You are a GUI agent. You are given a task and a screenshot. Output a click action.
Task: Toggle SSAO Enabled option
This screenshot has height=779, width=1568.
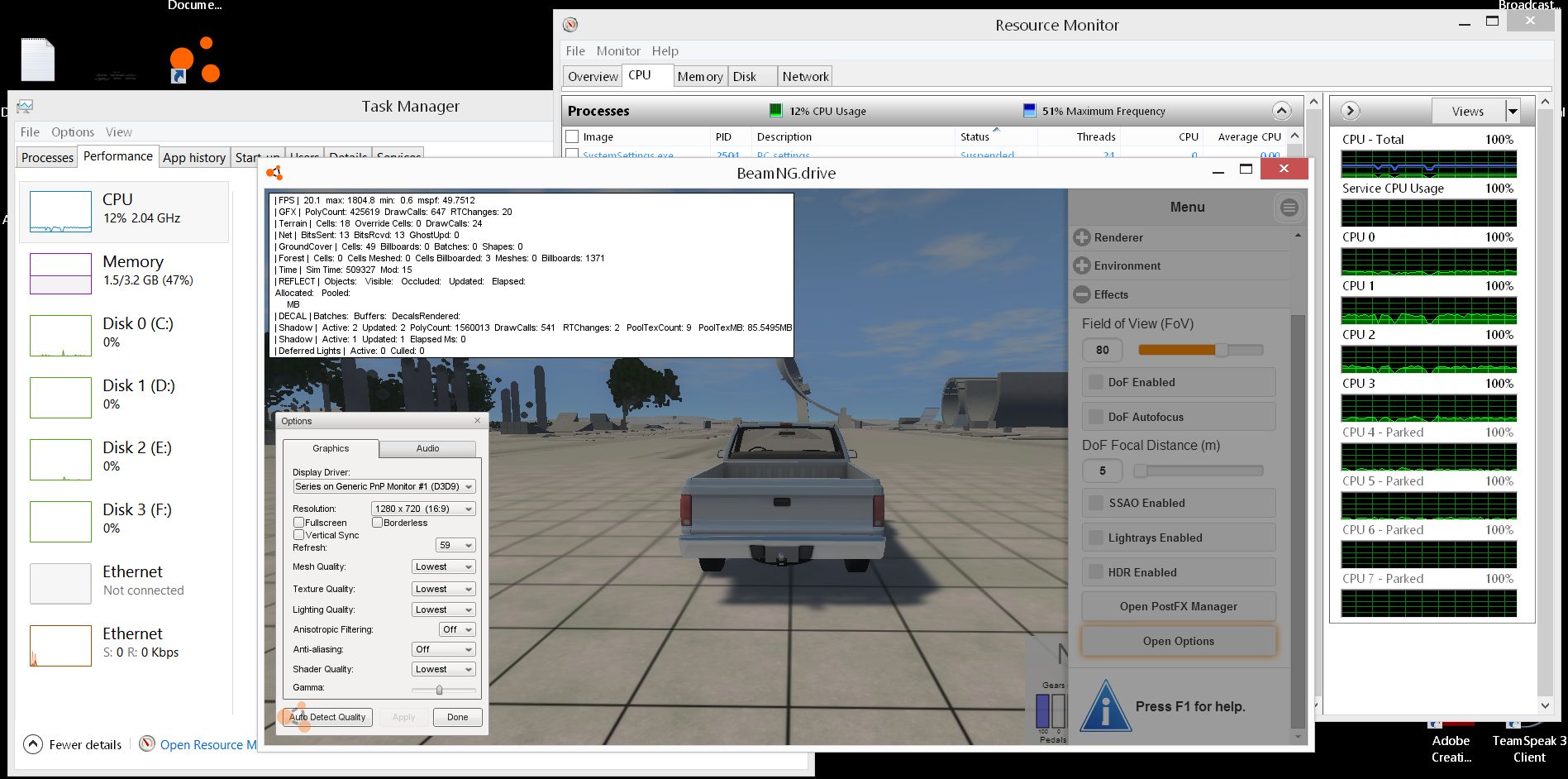tap(1179, 503)
